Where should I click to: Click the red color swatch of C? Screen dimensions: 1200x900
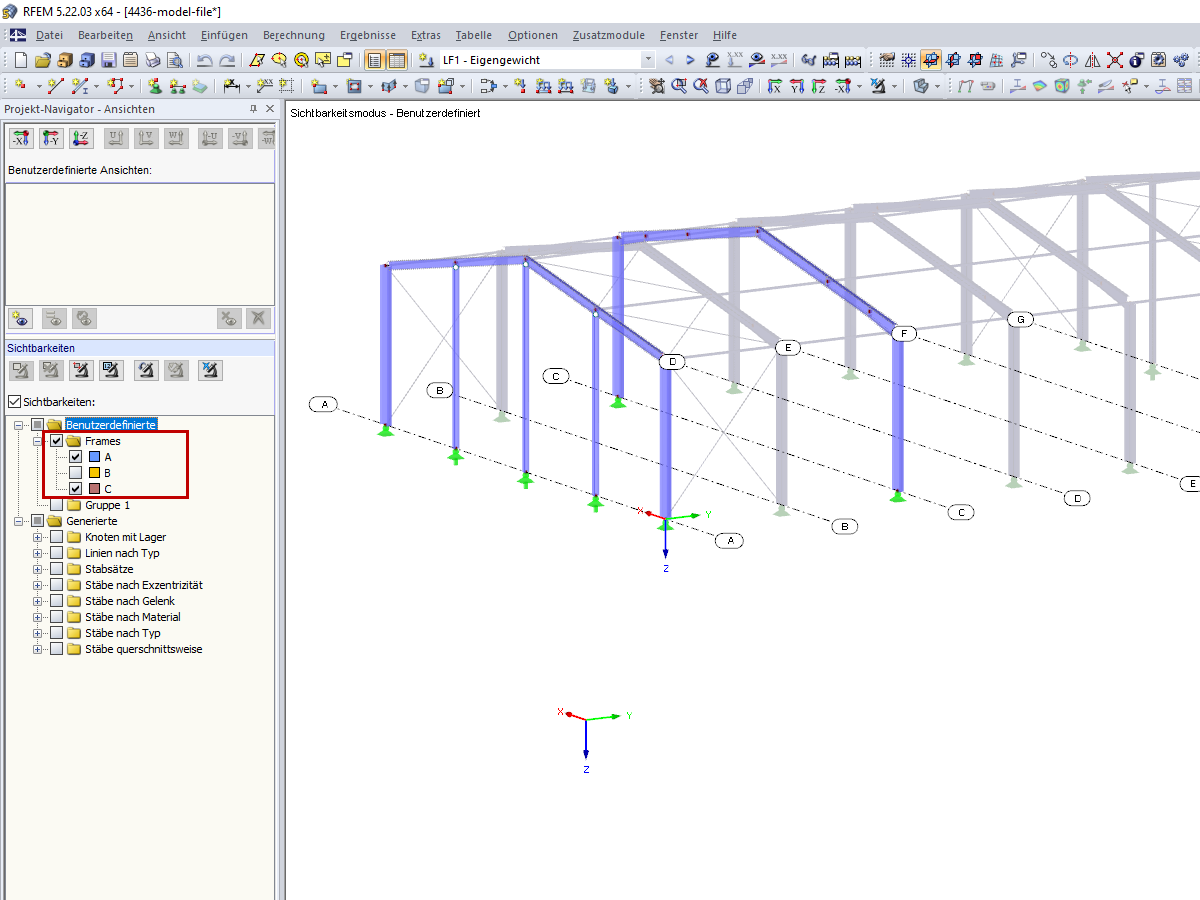click(94, 489)
